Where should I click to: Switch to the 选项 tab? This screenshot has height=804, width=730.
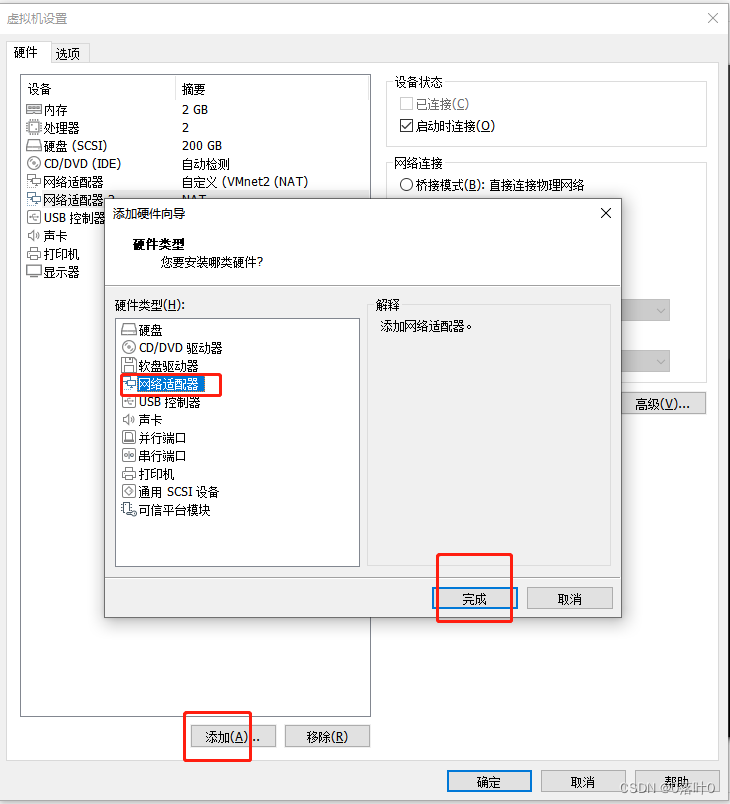(x=69, y=53)
